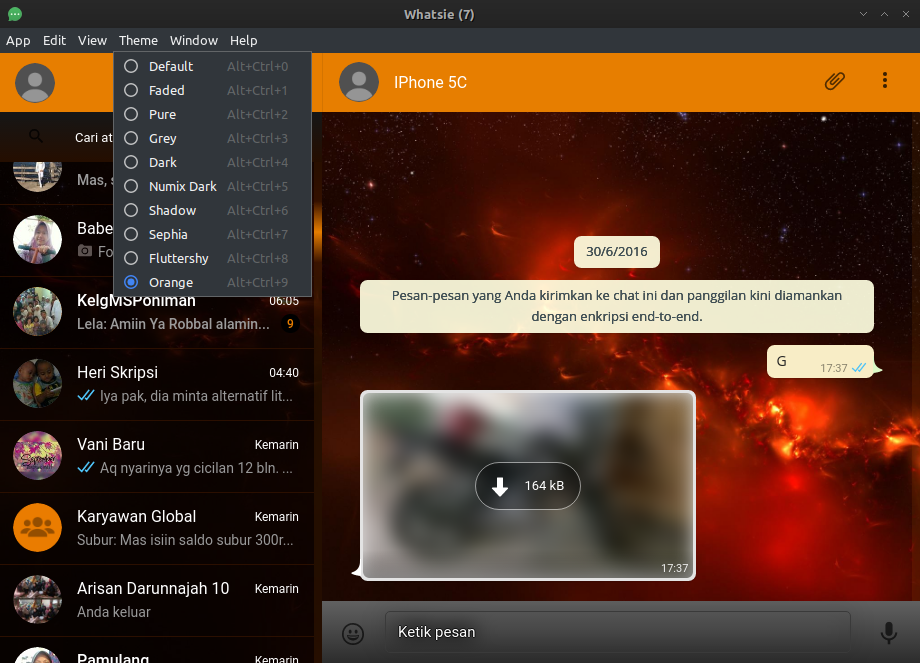
Task: Open the Heri Skripsi chat
Action: tap(157, 384)
